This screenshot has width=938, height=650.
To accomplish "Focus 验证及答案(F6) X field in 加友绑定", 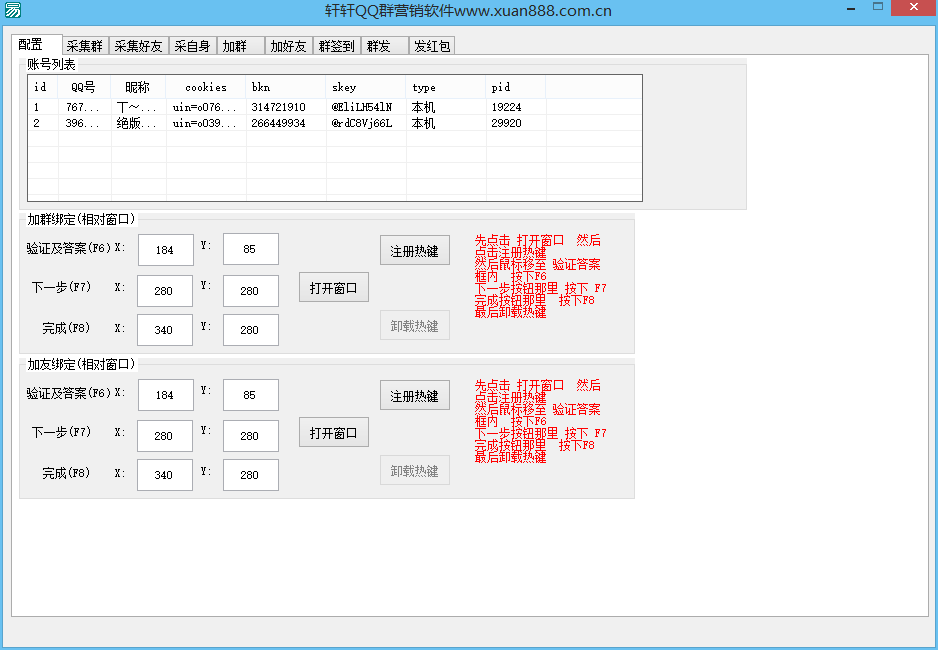I will (166, 395).
